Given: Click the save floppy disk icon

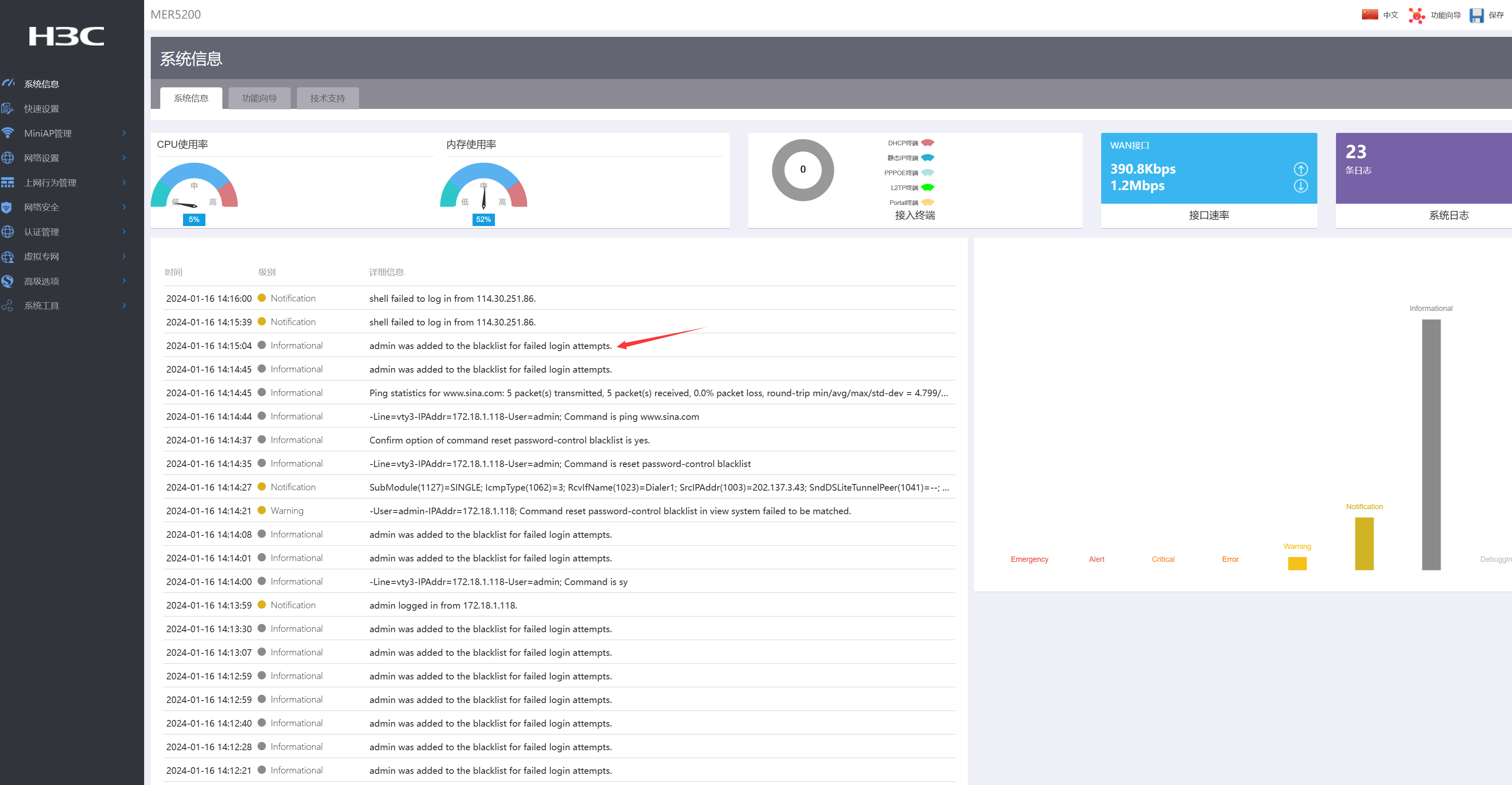Looking at the screenshot, I should pos(1476,15).
